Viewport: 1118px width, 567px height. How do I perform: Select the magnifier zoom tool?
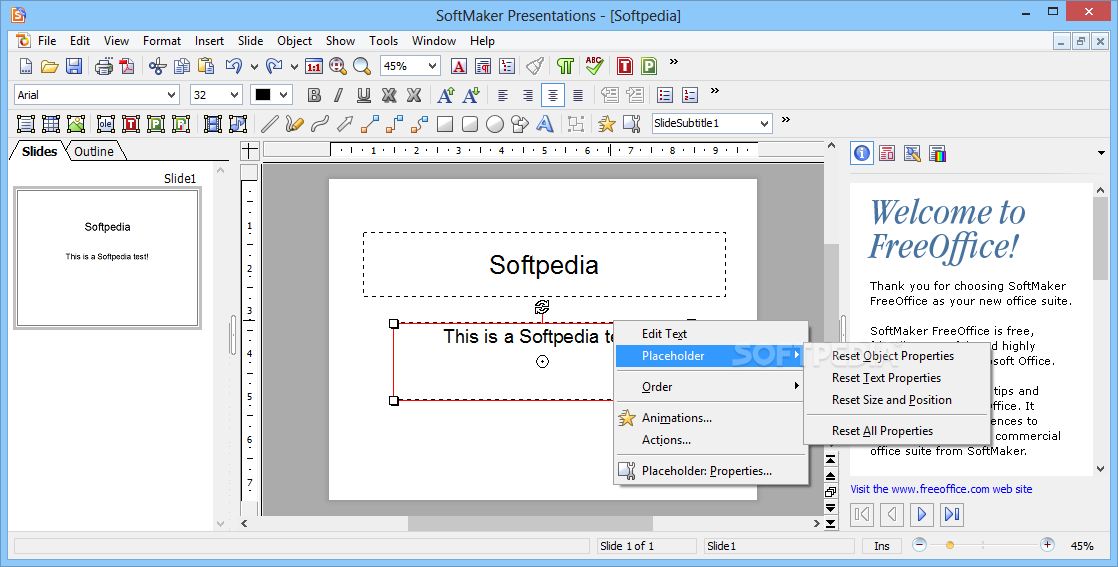pos(362,66)
